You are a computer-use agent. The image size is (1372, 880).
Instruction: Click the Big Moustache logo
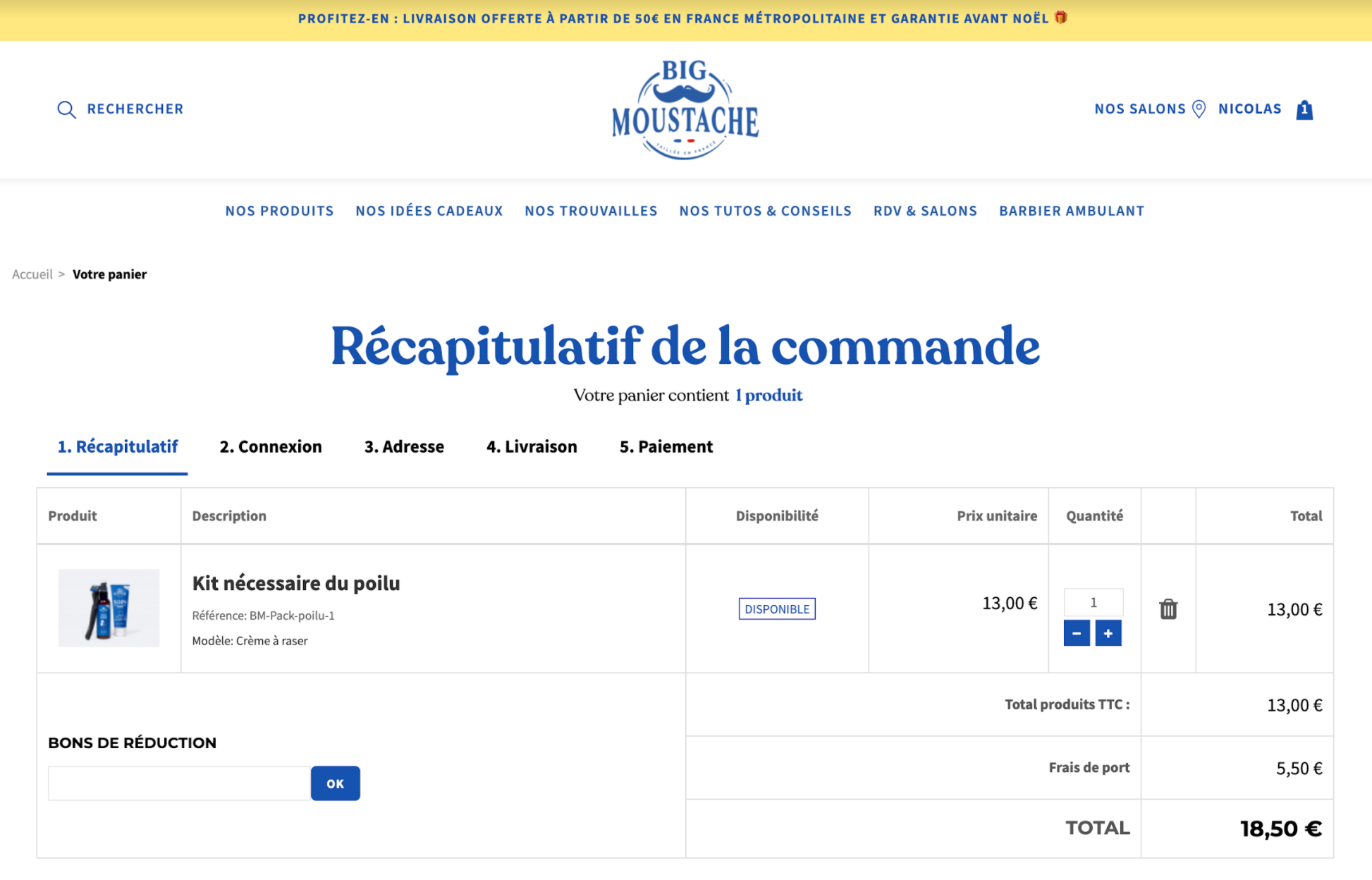coord(685,109)
